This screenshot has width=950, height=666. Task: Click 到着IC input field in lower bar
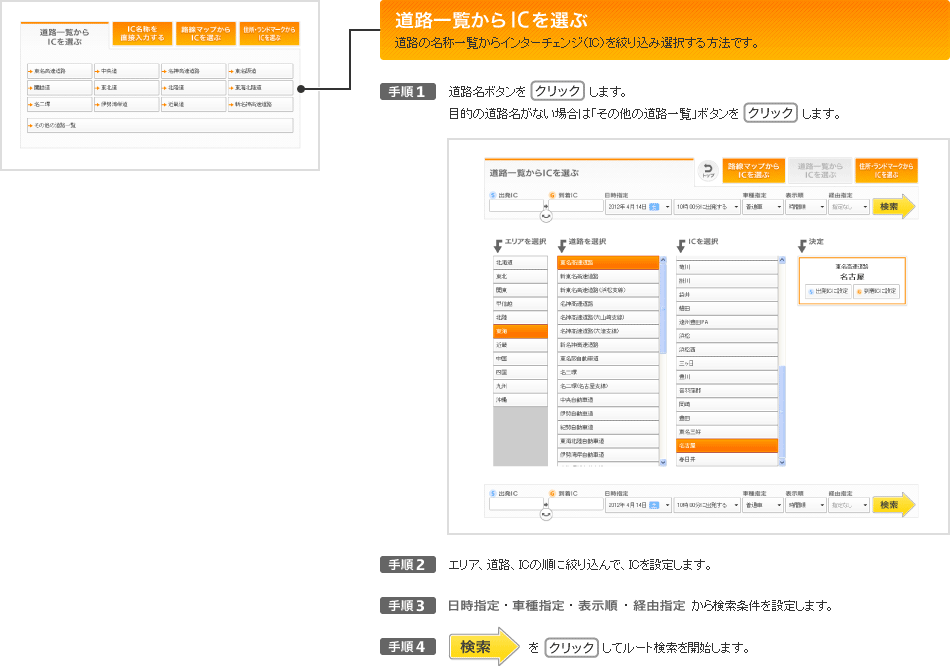click(x=576, y=504)
